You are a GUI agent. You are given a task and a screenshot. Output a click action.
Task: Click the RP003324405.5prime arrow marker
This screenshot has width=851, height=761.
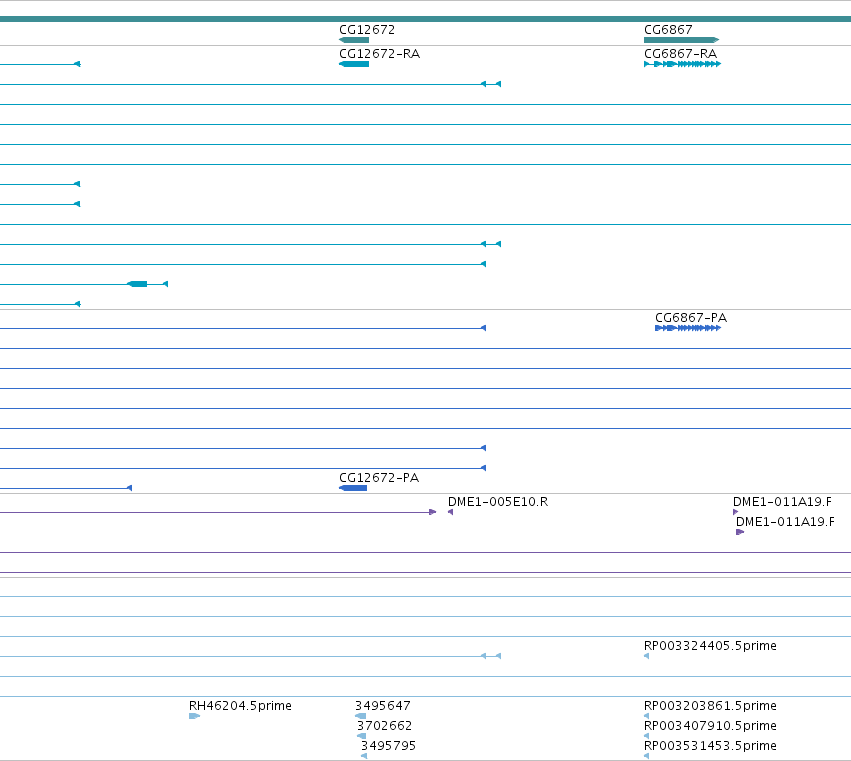[646, 656]
